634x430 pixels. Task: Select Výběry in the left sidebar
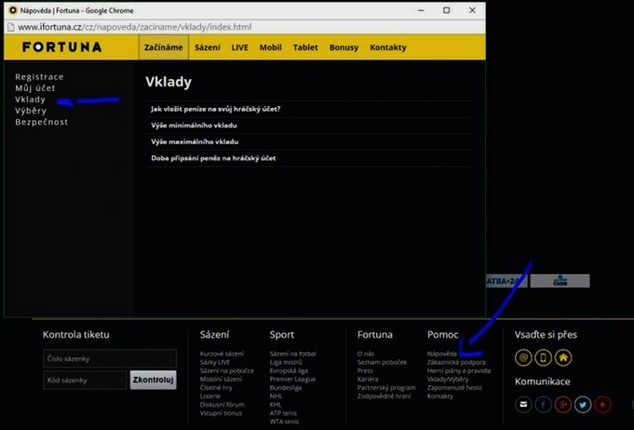pyautogui.click(x=31, y=111)
